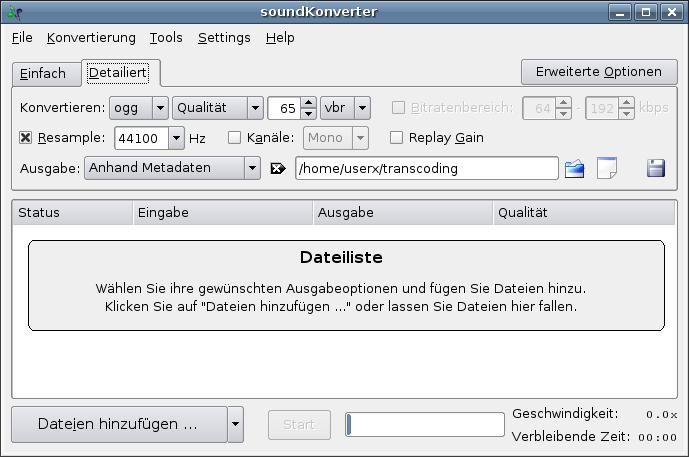Click the Dateien hinzufügen button

click(x=120, y=424)
